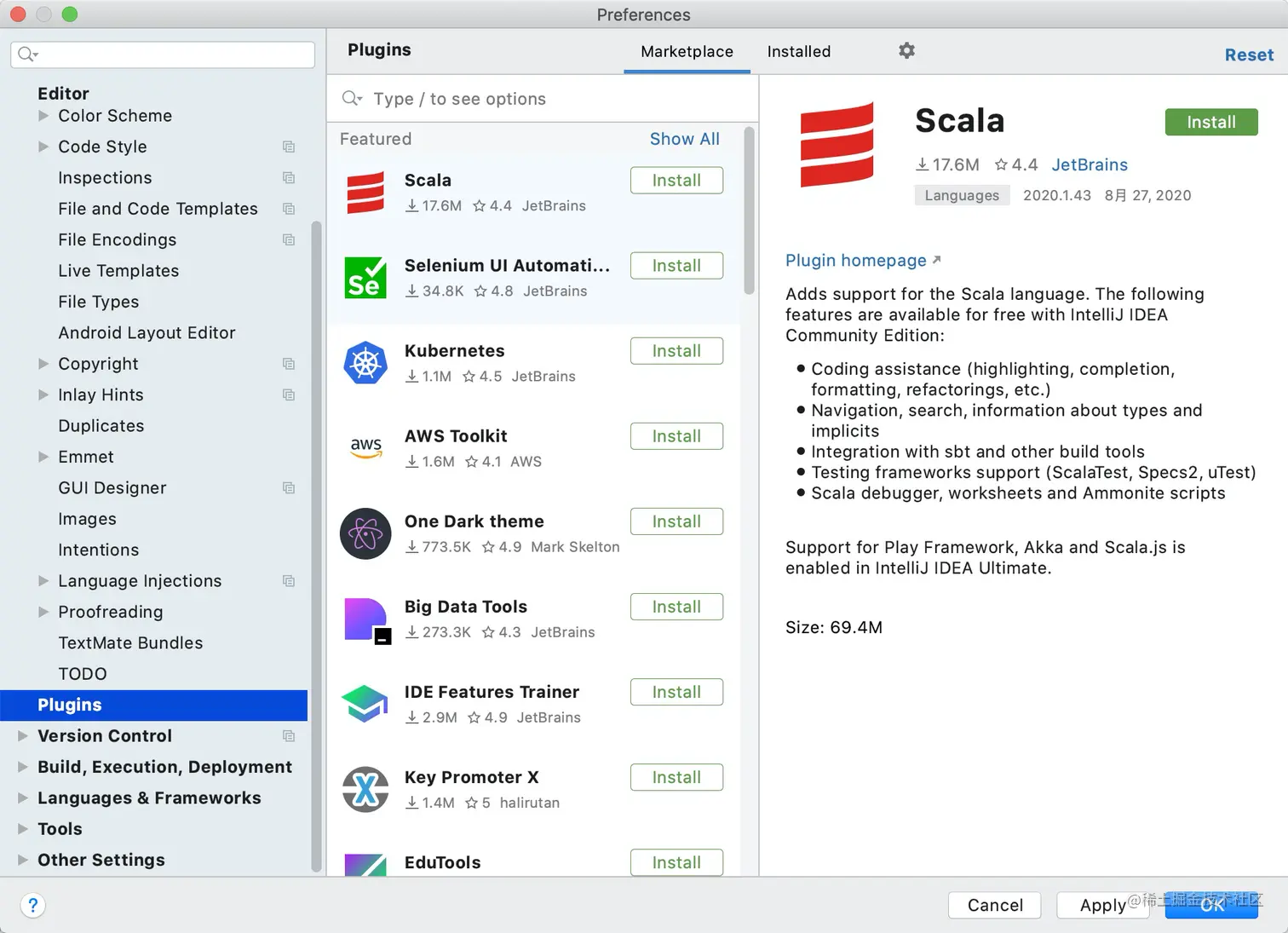Install the AWS Toolkit plugin
The width and height of the screenshot is (1288, 933).
[676, 436]
